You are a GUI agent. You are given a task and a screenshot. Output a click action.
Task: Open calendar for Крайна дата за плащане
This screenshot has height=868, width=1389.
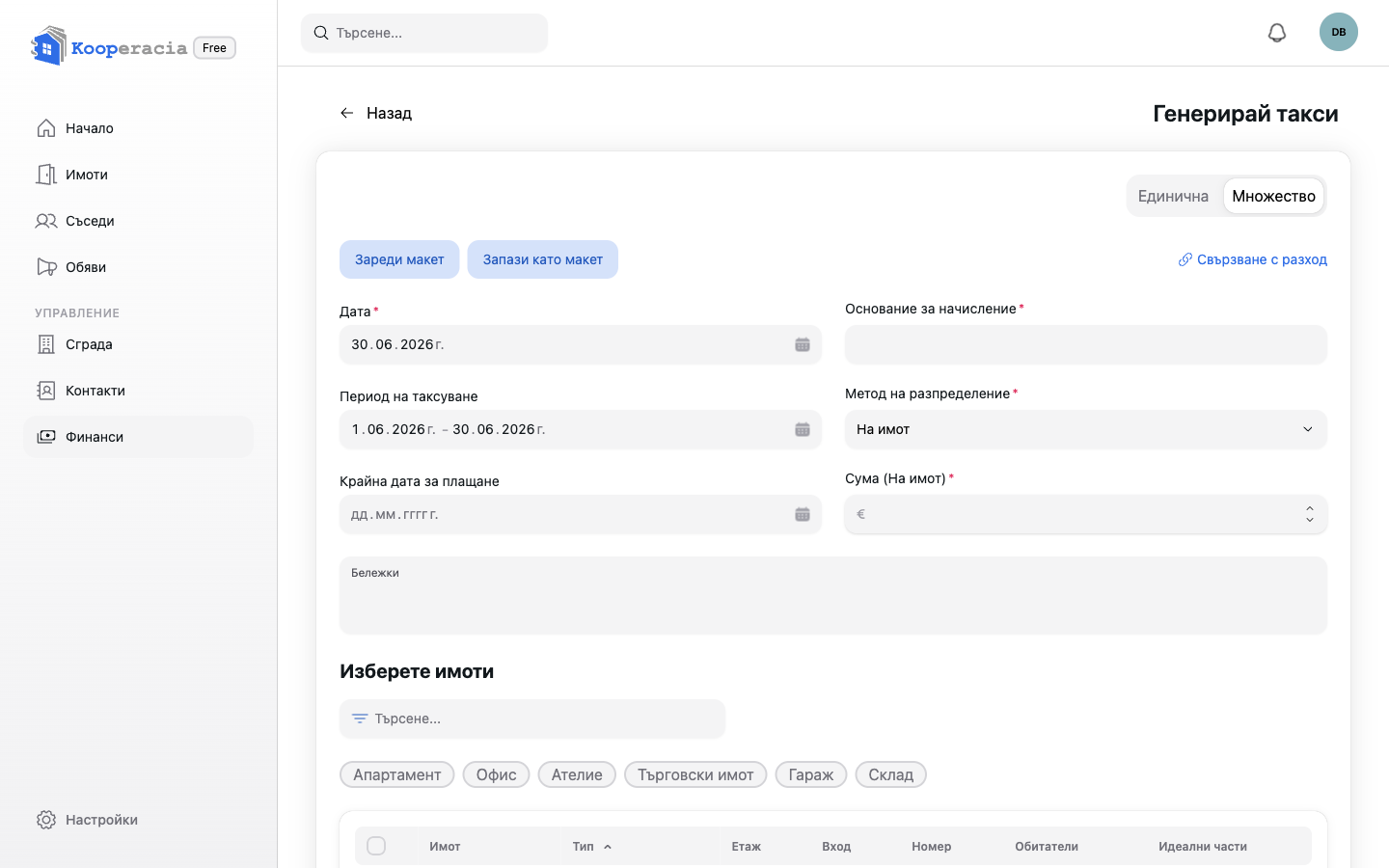803,514
